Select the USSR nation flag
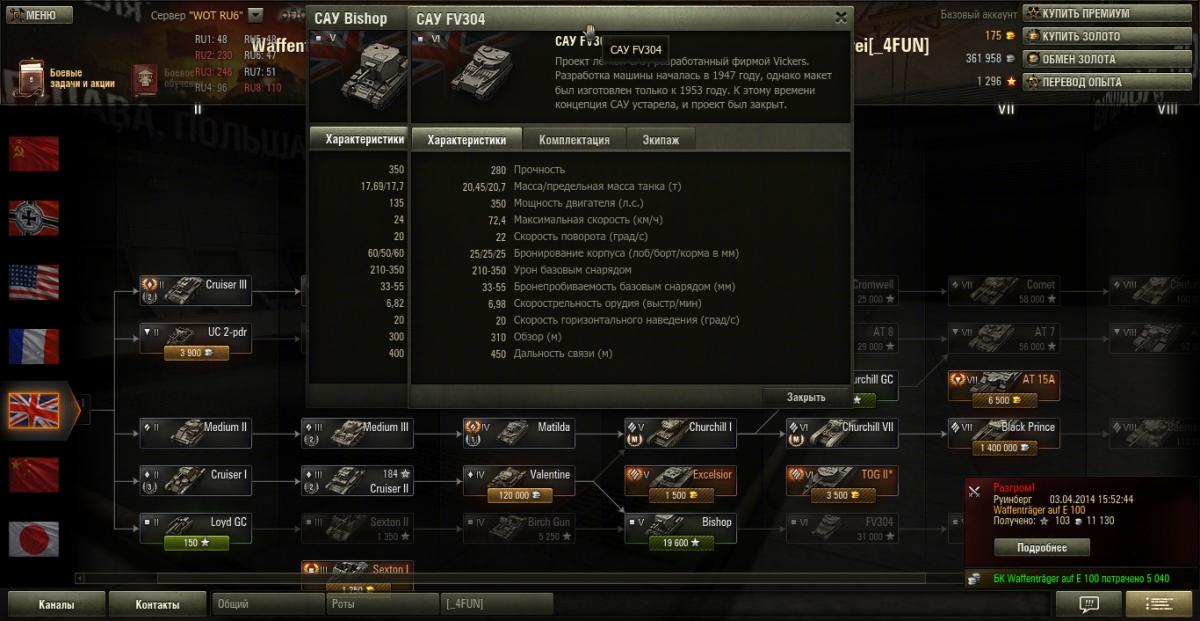1200x621 pixels. pyautogui.click(x=34, y=154)
